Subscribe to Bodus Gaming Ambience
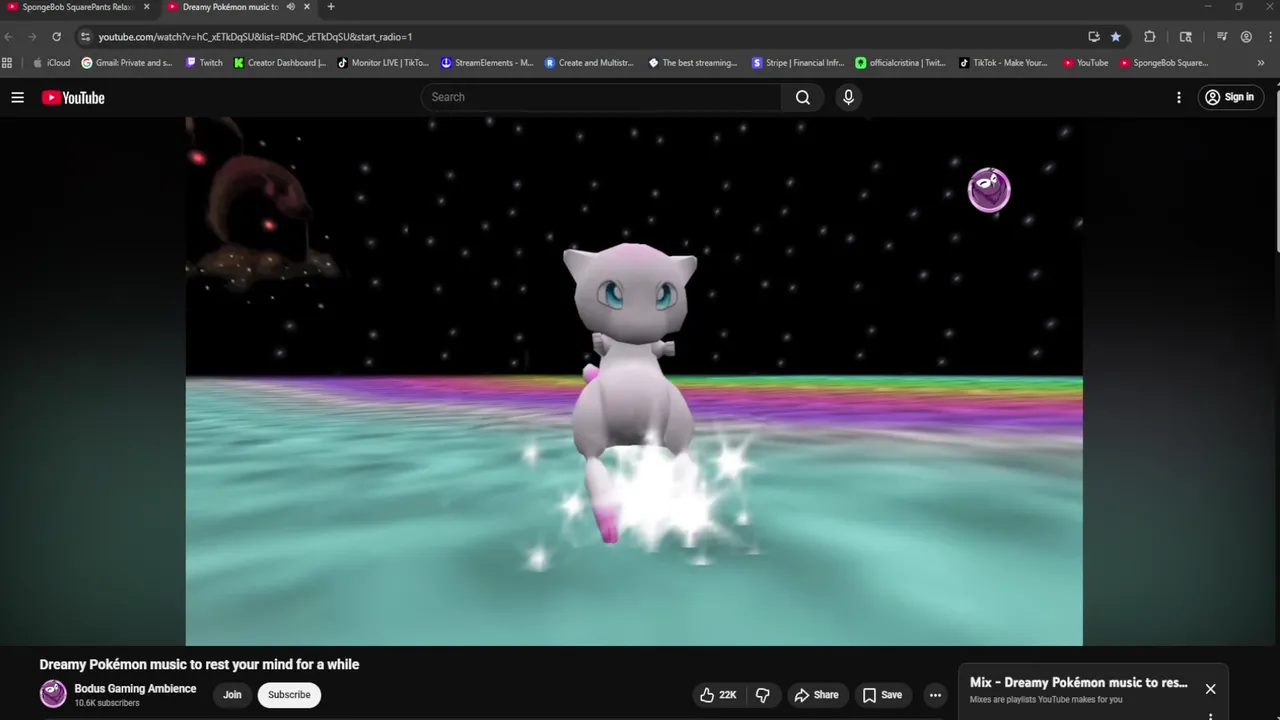Image resolution: width=1280 pixels, height=720 pixels. tap(289, 695)
